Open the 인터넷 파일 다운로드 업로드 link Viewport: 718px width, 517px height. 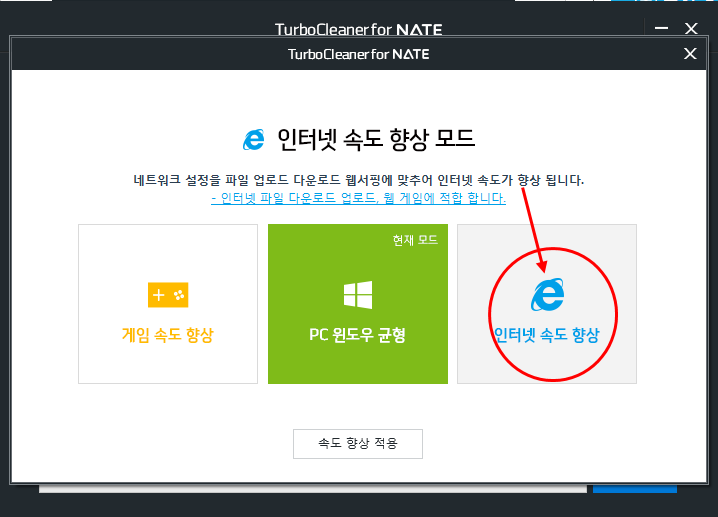coord(358,198)
